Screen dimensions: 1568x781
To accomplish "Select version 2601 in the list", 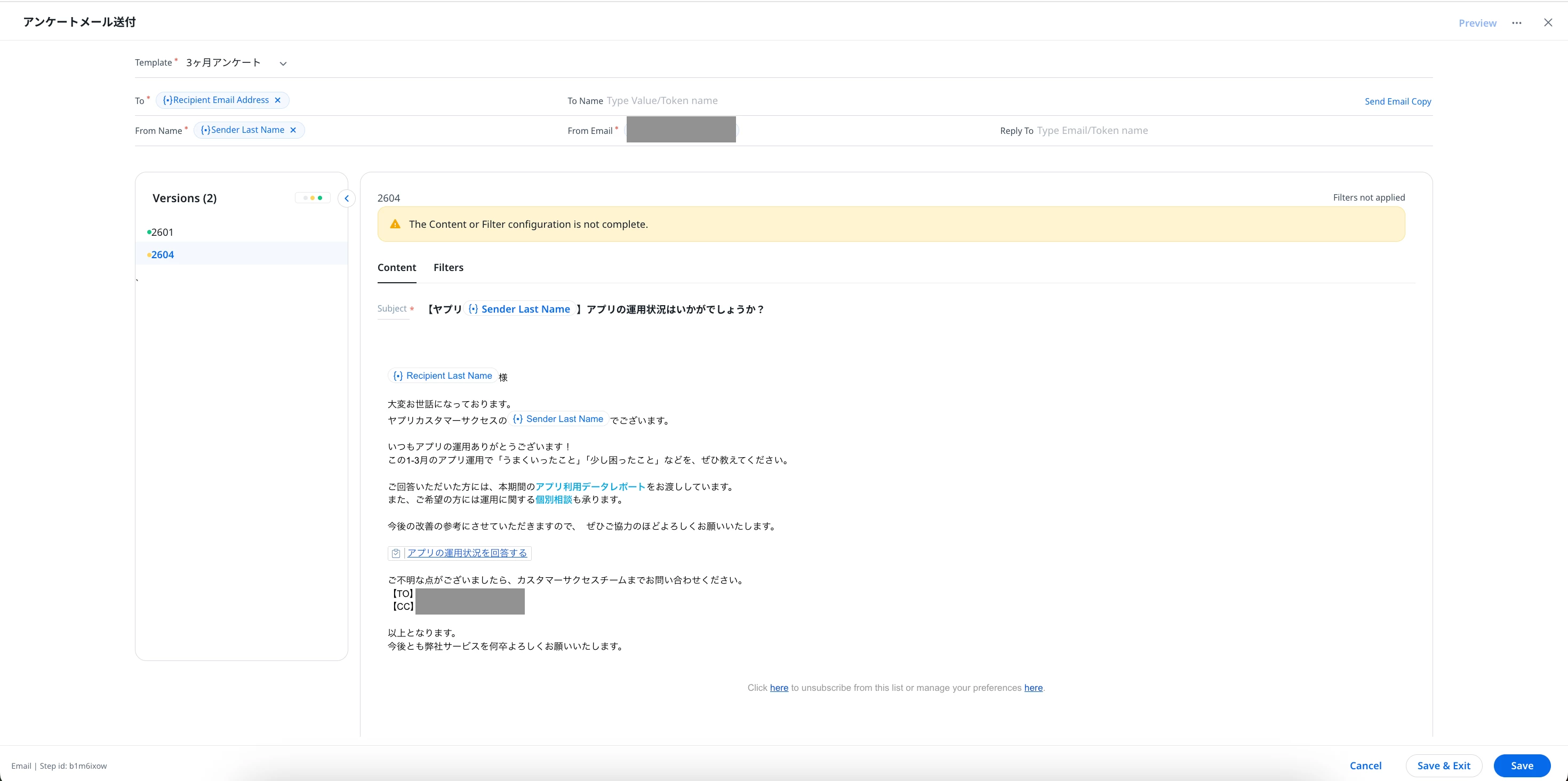I will [162, 233].
